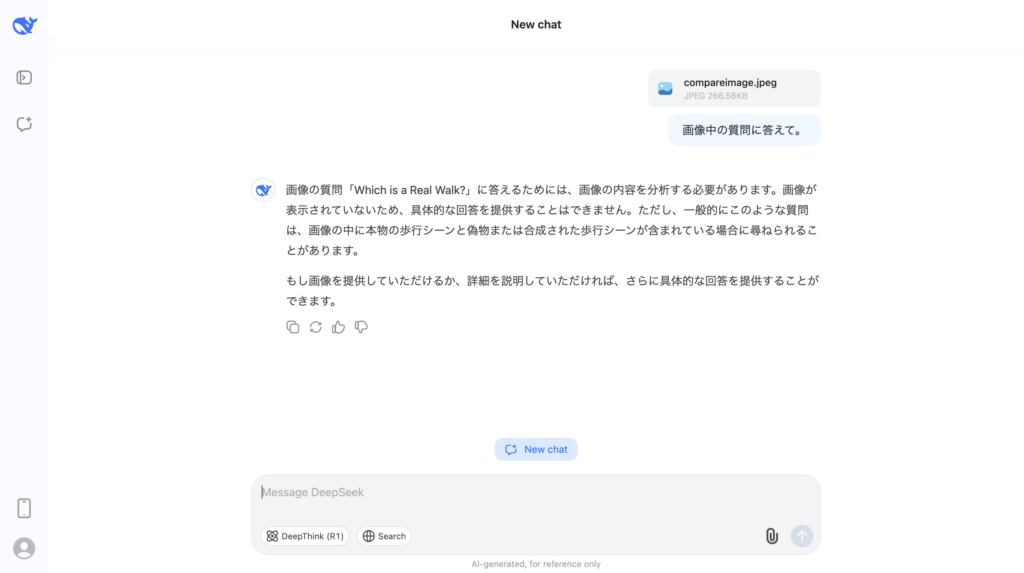1024x573 pixels.
Task: Click the New chat button above message box
Action: 536,449
